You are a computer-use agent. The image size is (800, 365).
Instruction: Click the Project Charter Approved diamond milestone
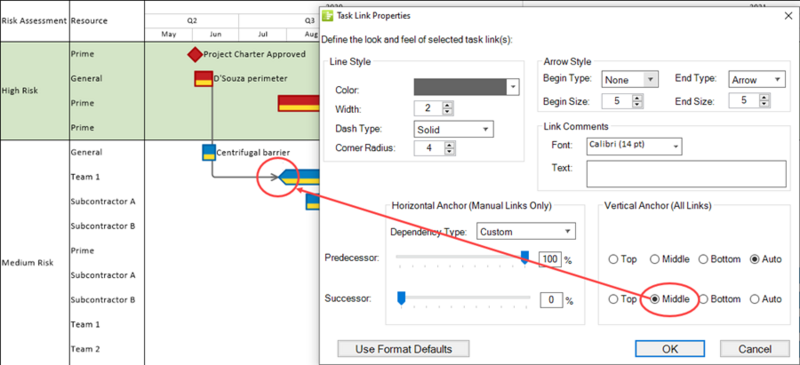coord(195,54)
